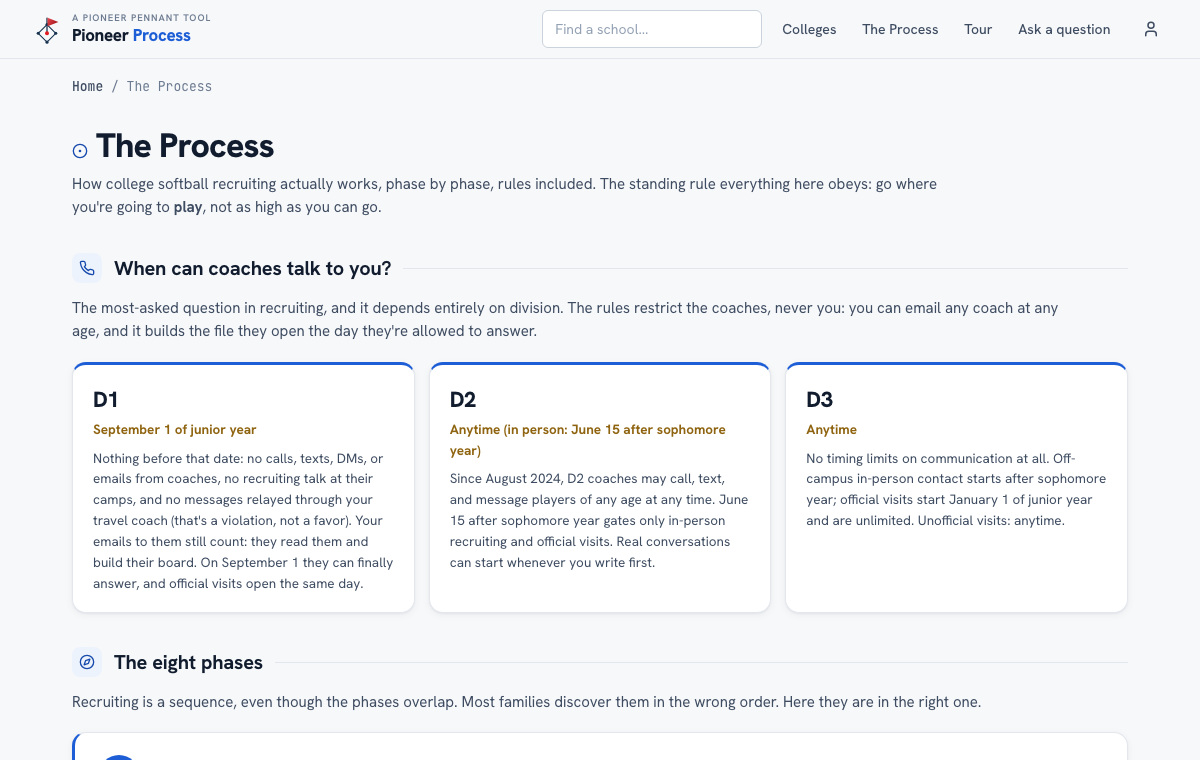Navigate to Home in the breadcrumb
Screen dimensions: 1200x760
pos(87,86)
